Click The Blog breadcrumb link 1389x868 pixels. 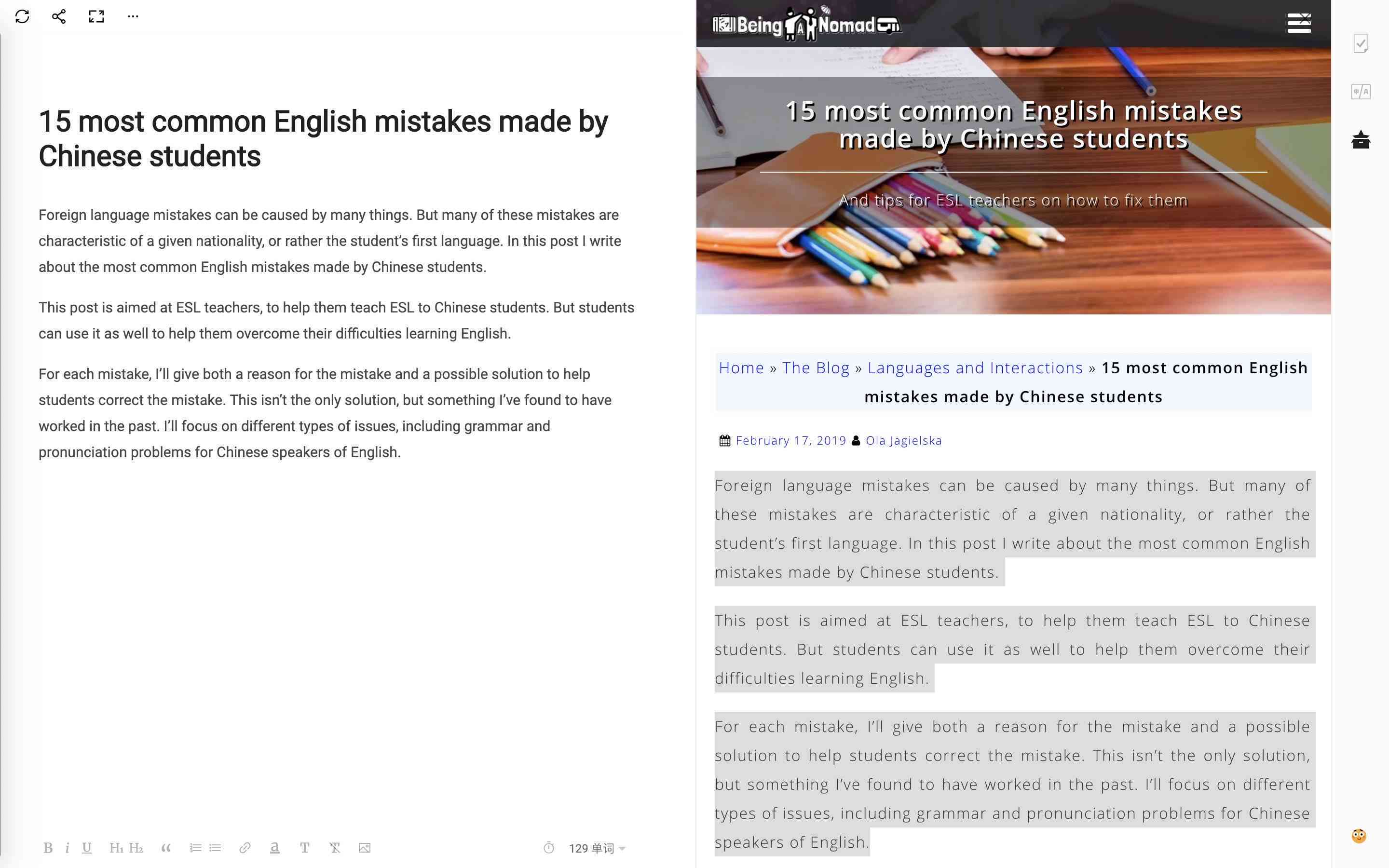[815, 368]
